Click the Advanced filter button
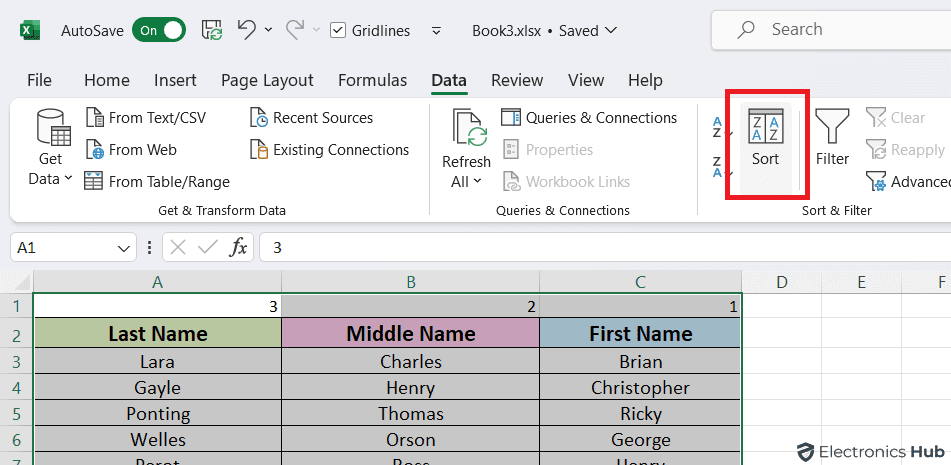The width and height of the screenshot is (951, 465). tap(908, 182)
